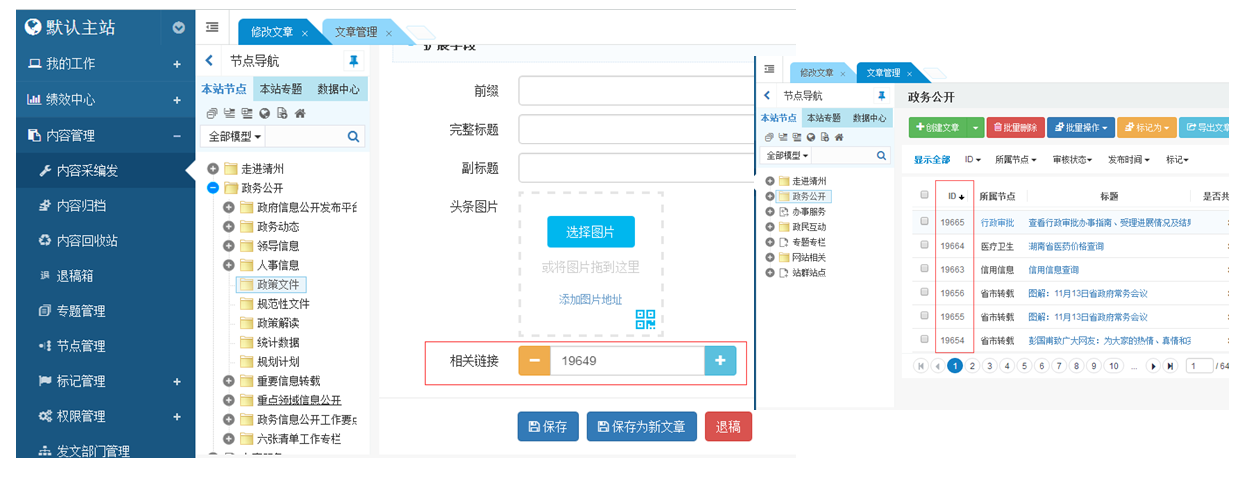Expand the 走进靖州 tree node in the left panel
This screenshot has width=1256, height=484.
(x=213, y=169)
